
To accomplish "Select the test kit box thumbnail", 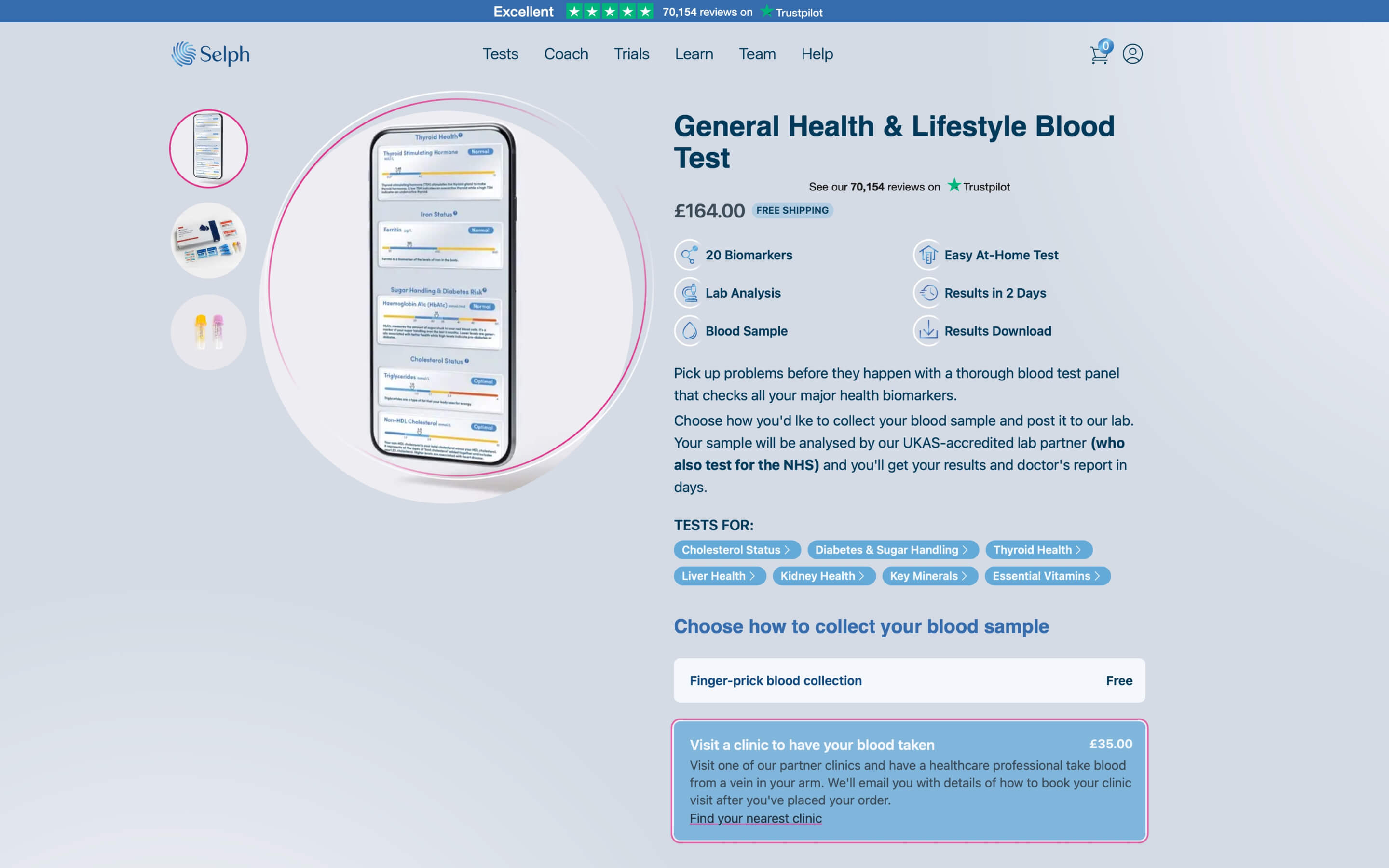I will click(x=208, y=241).
